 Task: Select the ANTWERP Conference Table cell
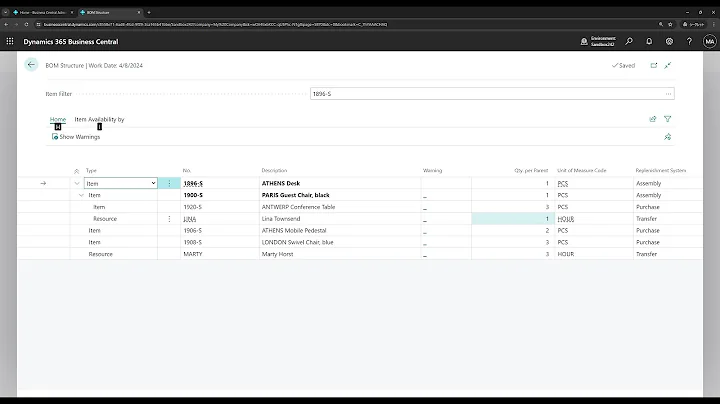click(x=340, y=207)
